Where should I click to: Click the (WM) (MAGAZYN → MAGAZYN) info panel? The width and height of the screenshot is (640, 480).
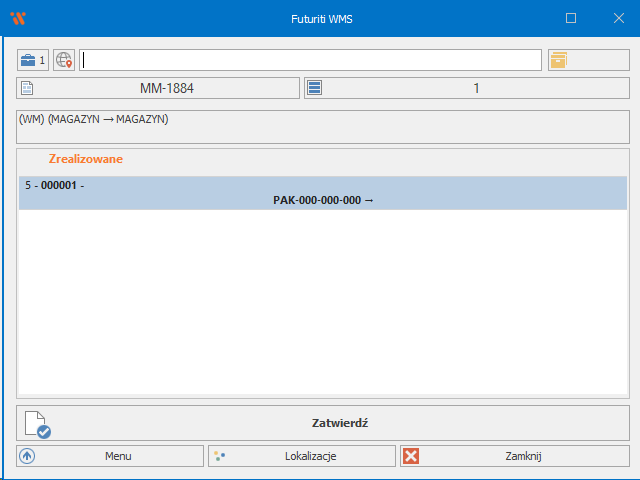[x=322, y=127]
